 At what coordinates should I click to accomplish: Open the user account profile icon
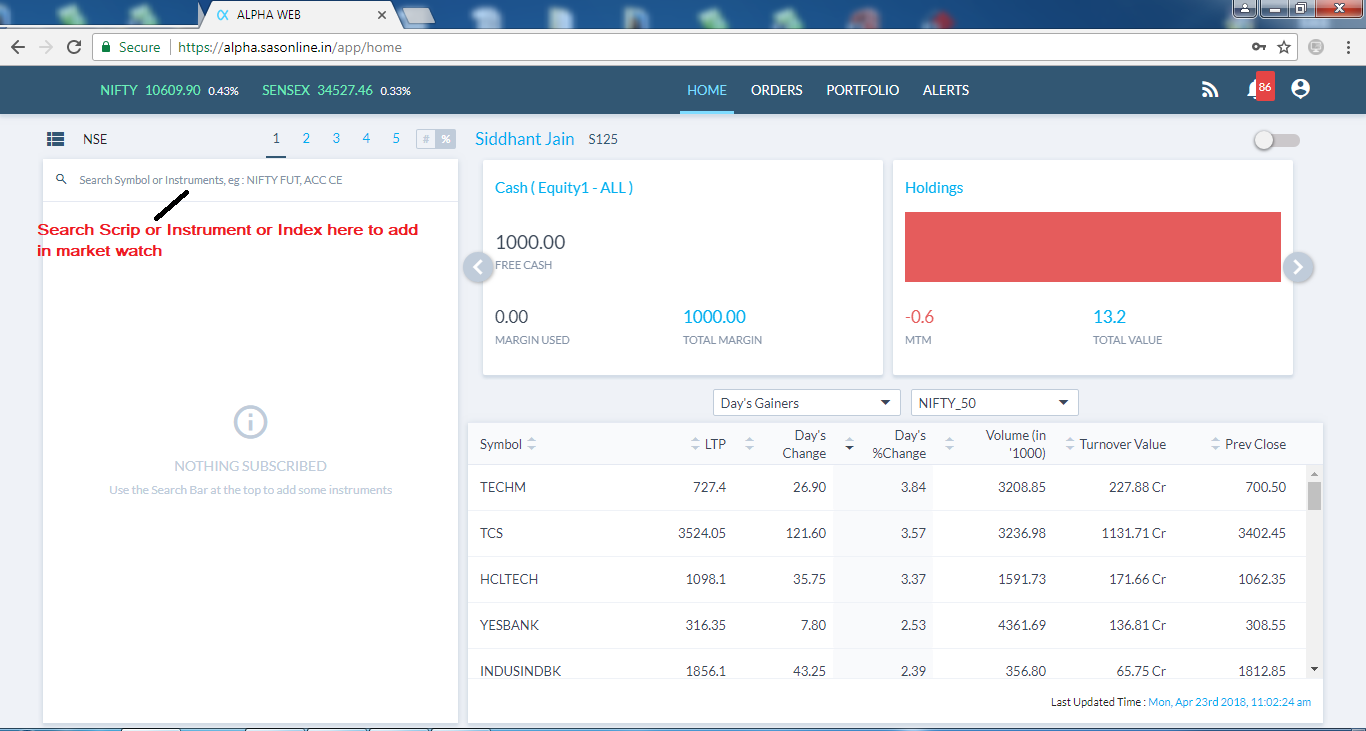1300,89
